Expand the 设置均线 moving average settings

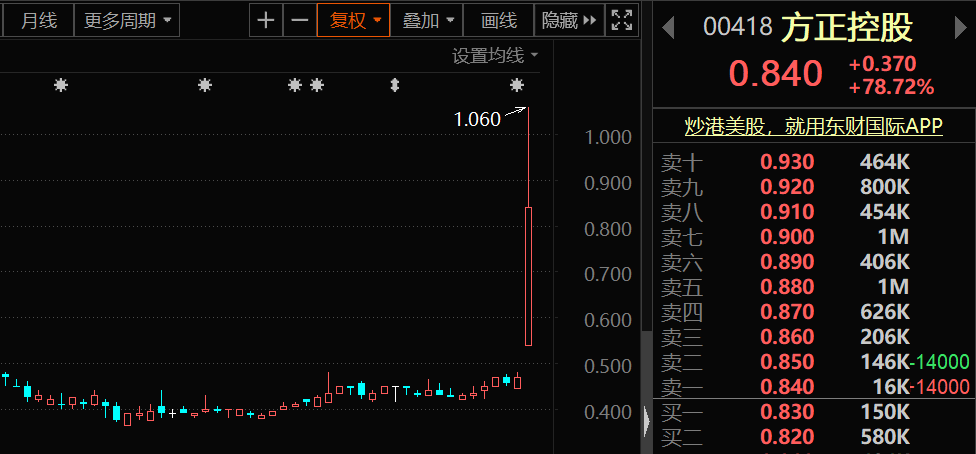click(495, 56)
